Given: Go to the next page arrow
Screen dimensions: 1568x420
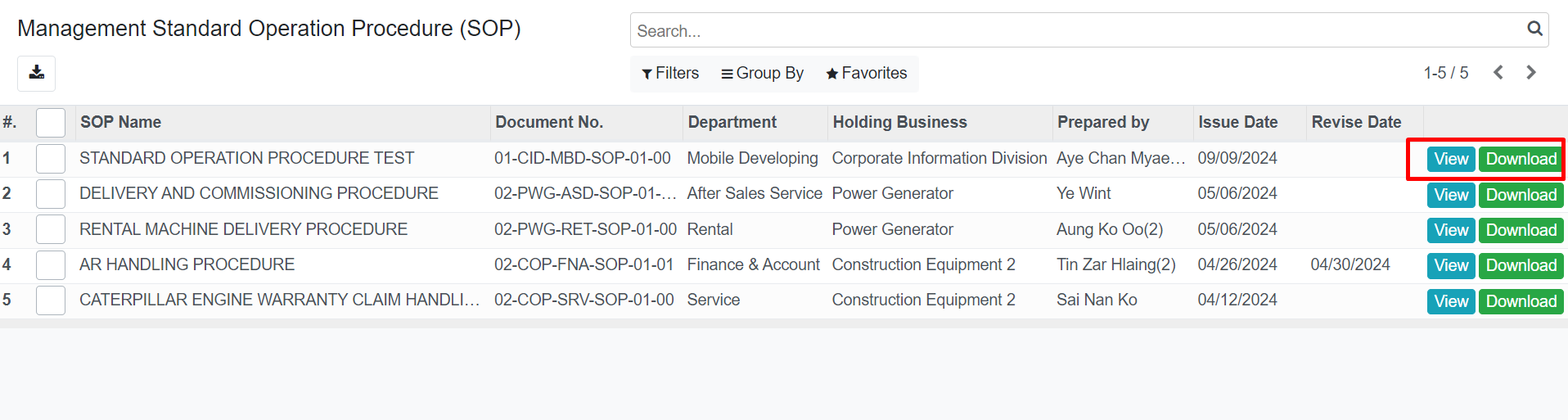Looking at the screenshot, I should (x=1531, y=73).
